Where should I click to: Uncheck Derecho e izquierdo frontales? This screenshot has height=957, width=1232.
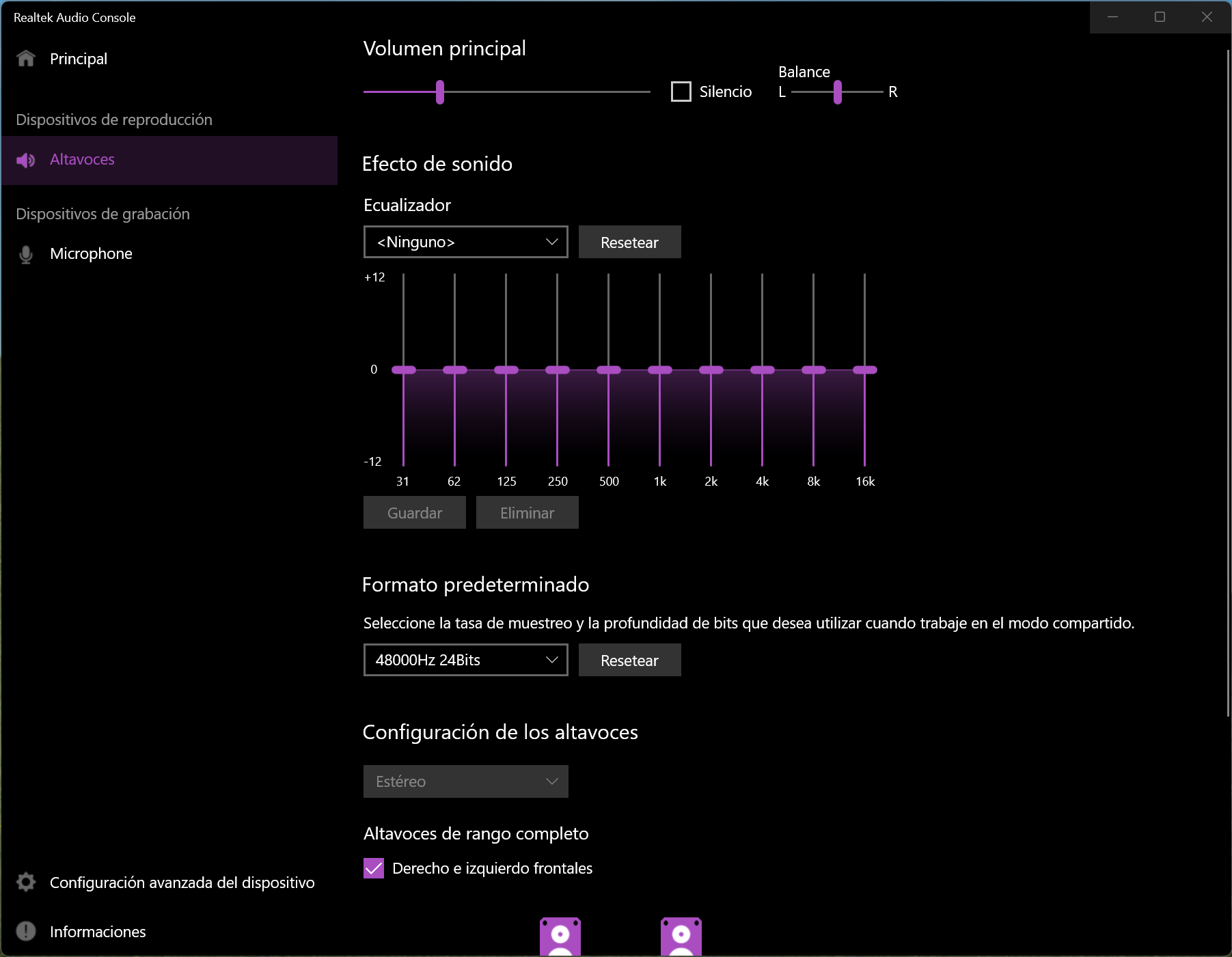374,868
